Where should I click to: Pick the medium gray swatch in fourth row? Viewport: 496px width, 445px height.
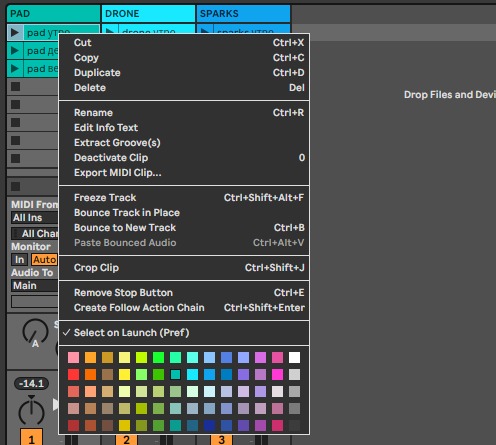294,408
